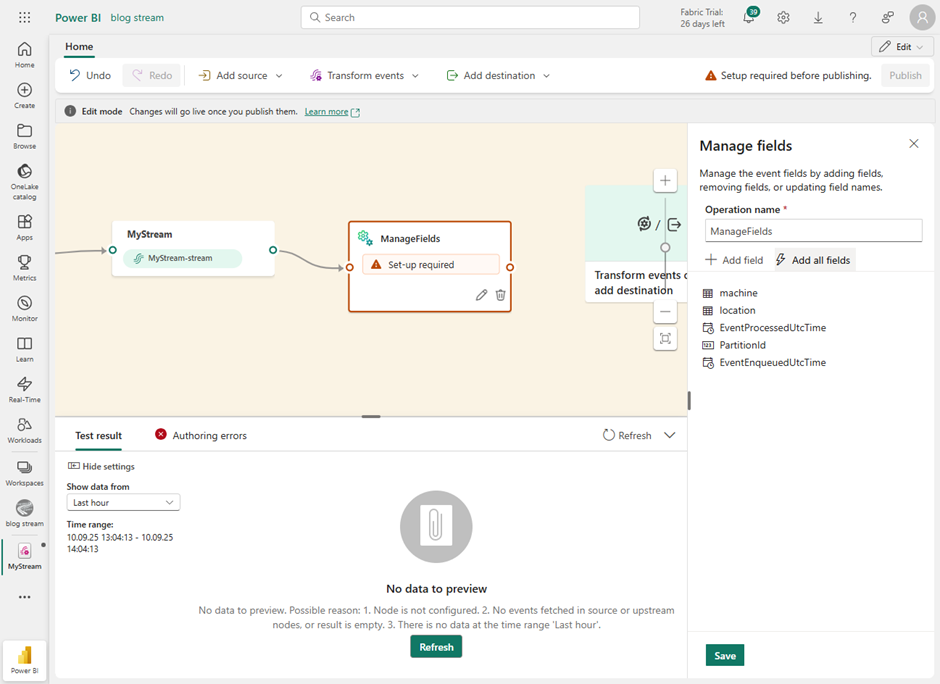Click the fit-to-view canvas icon

[664, 339]
